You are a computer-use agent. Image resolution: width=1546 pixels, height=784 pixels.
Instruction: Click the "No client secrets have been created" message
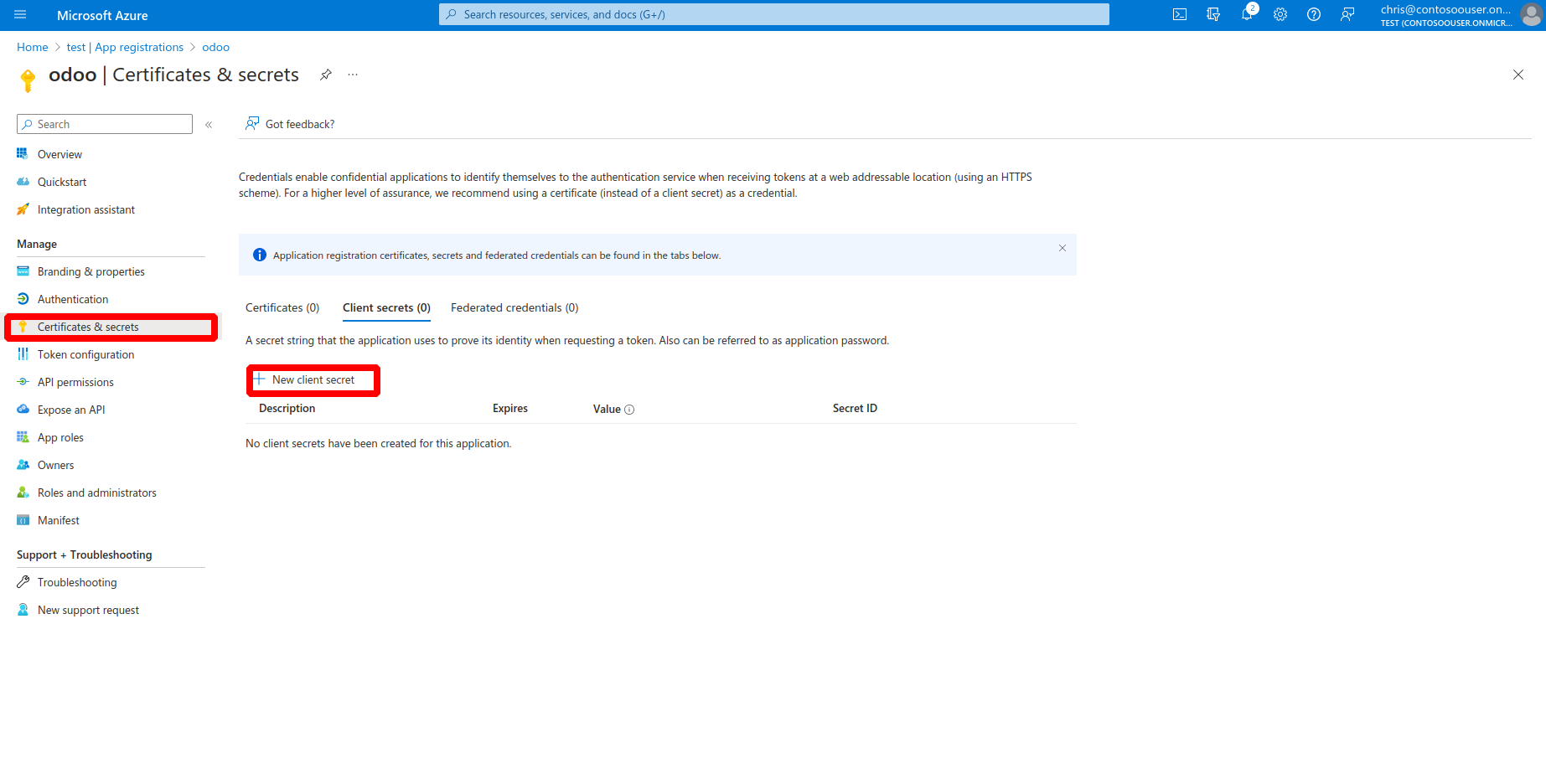(379, 444)
